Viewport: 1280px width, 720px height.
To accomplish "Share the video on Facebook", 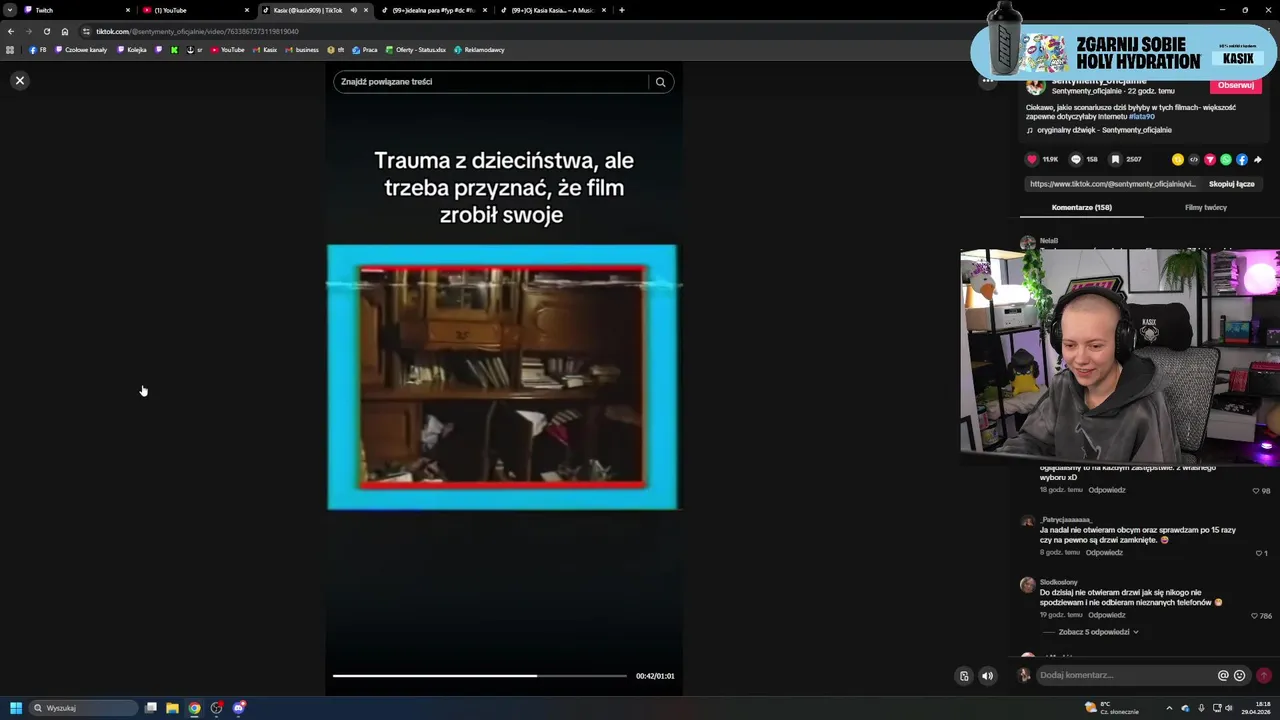I will click(1242, 159).
